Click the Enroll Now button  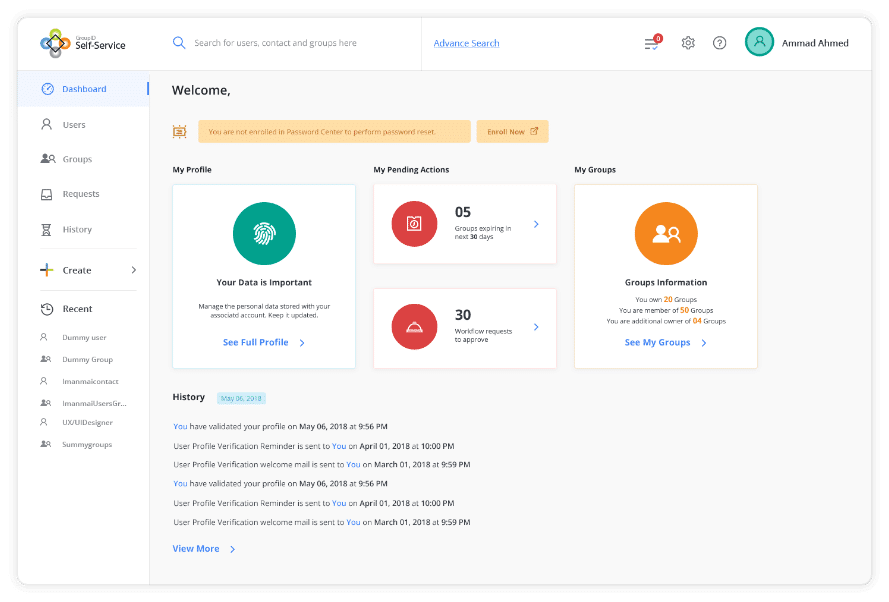tap(512, 131)
